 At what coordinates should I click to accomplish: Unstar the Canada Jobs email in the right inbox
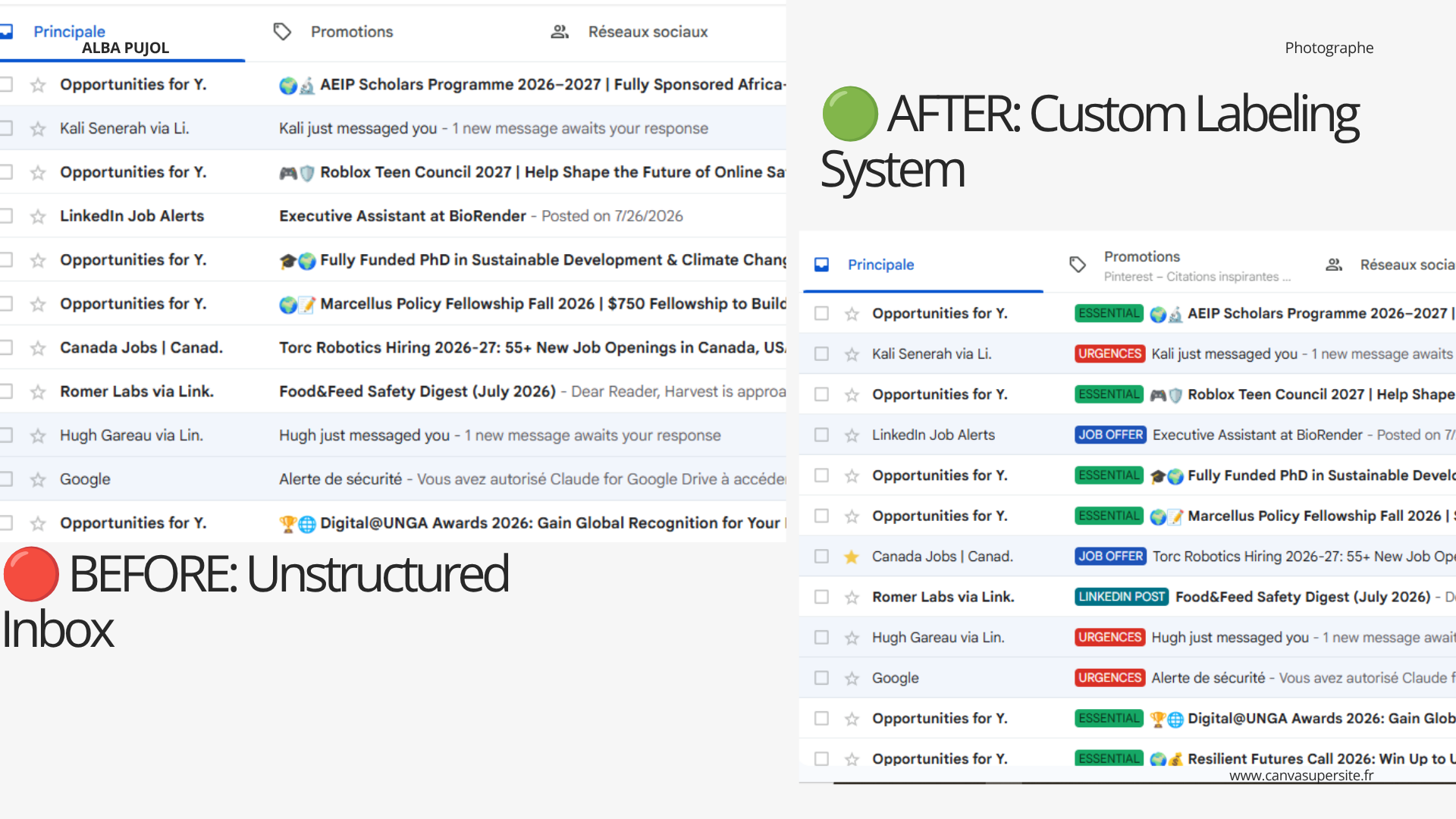tap(852, 557)
